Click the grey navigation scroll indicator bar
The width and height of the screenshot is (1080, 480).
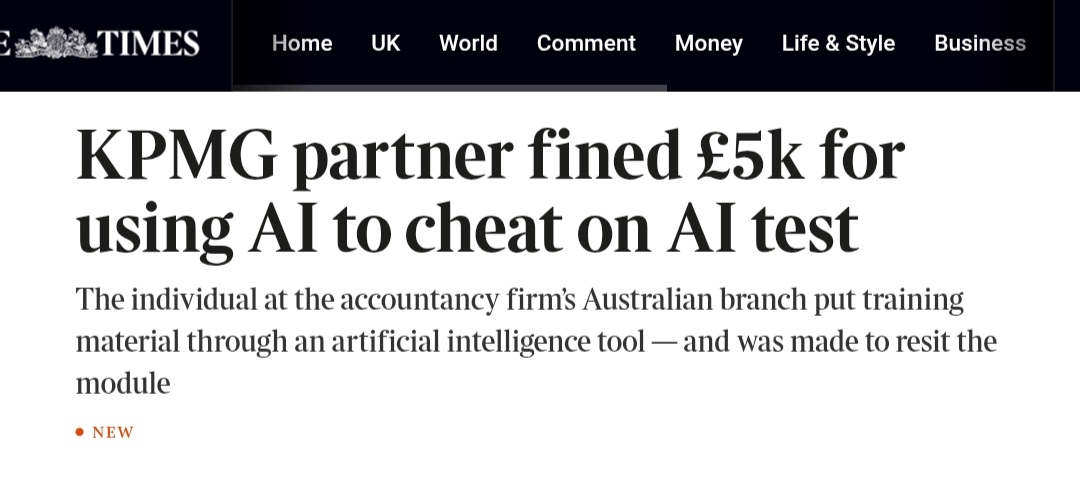[450, 88]
